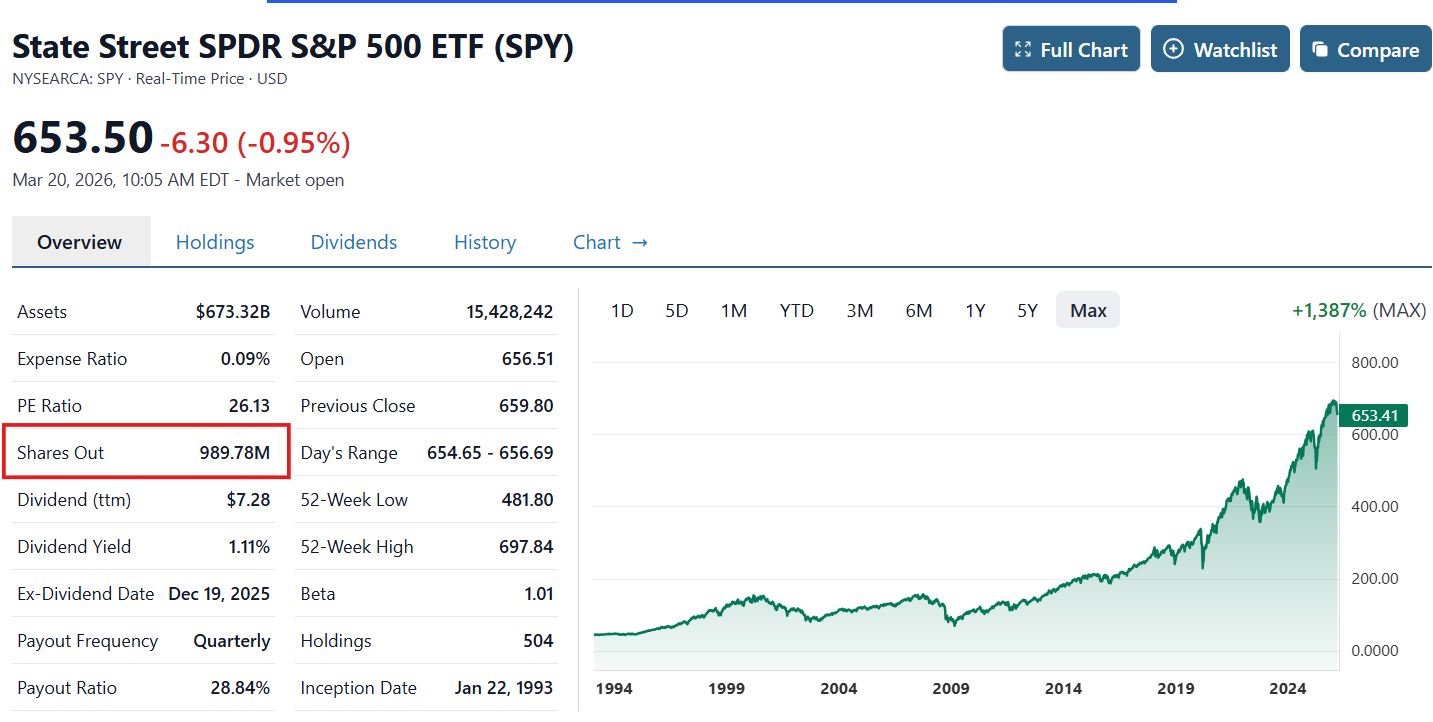Click the 3M range button

(x=860, y=310)
